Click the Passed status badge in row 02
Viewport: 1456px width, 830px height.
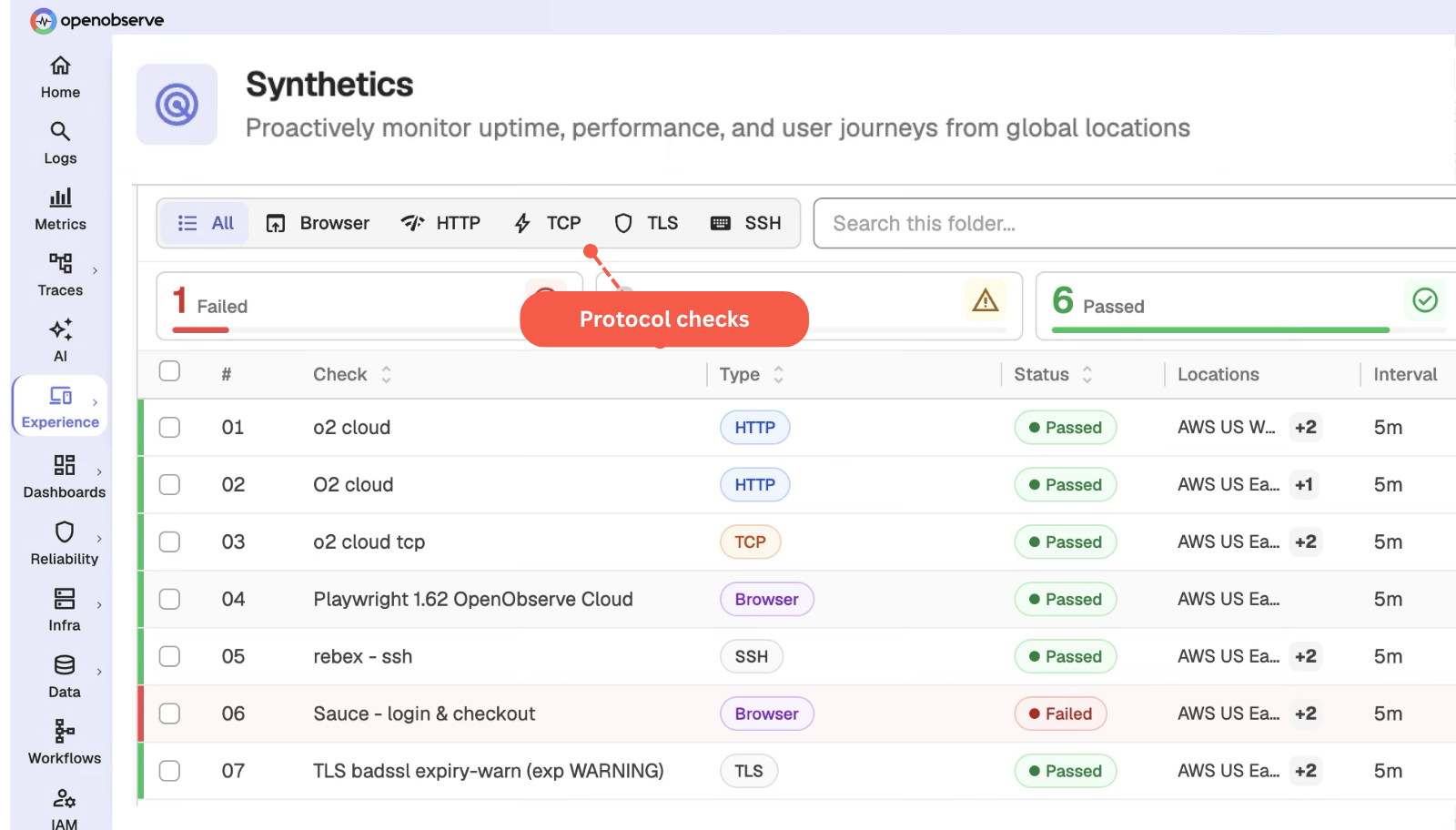pyautogui.click(x=1066, y=485)
